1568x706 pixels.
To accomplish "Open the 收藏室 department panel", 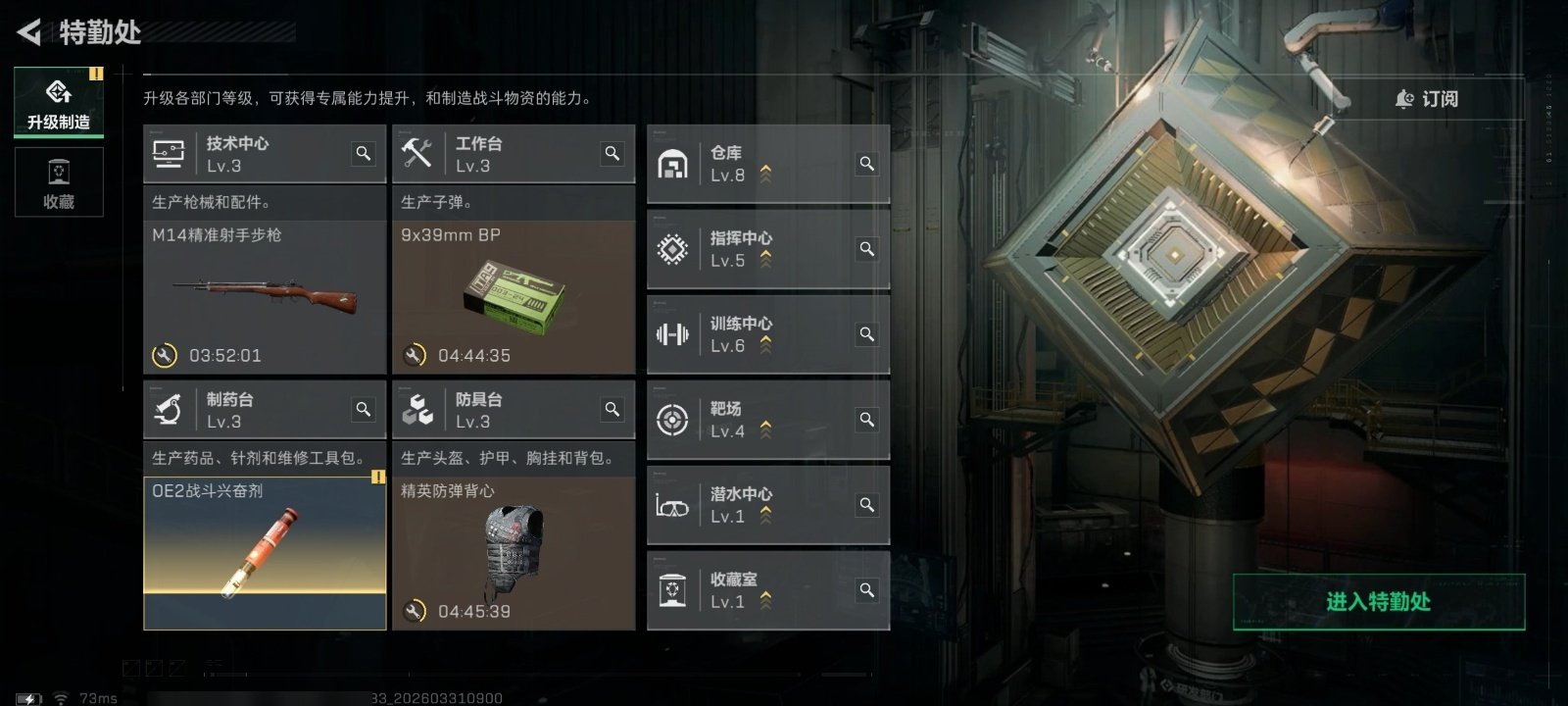I will (768, 590).
